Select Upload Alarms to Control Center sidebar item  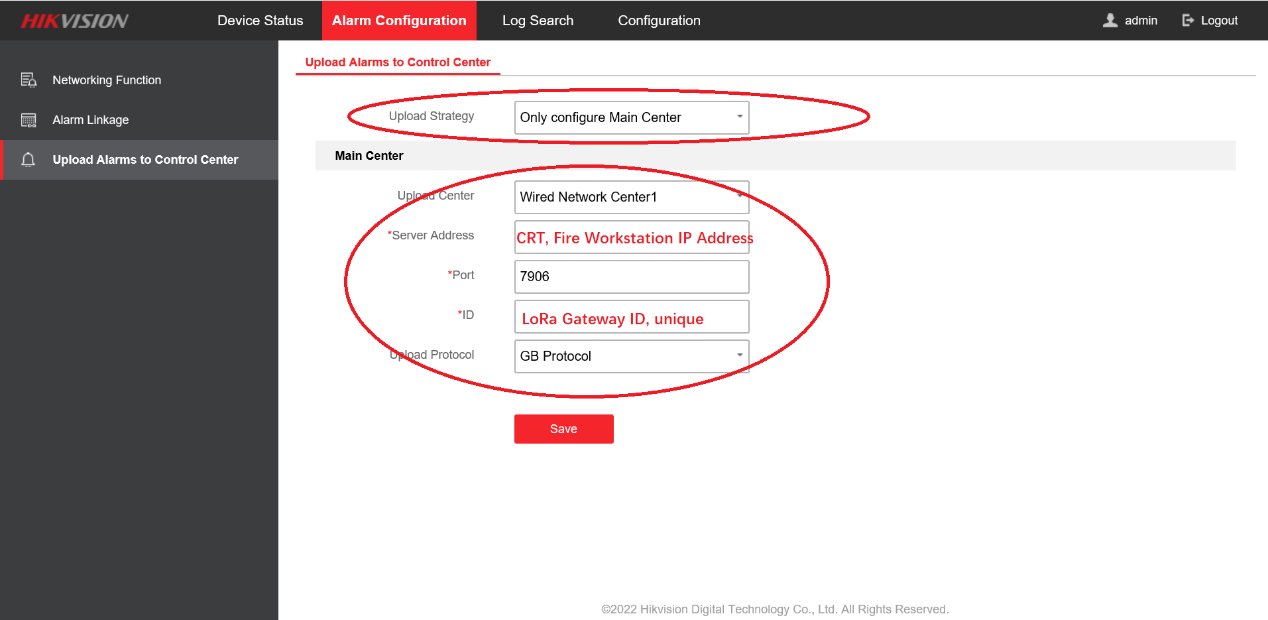[x=139, y=160]
